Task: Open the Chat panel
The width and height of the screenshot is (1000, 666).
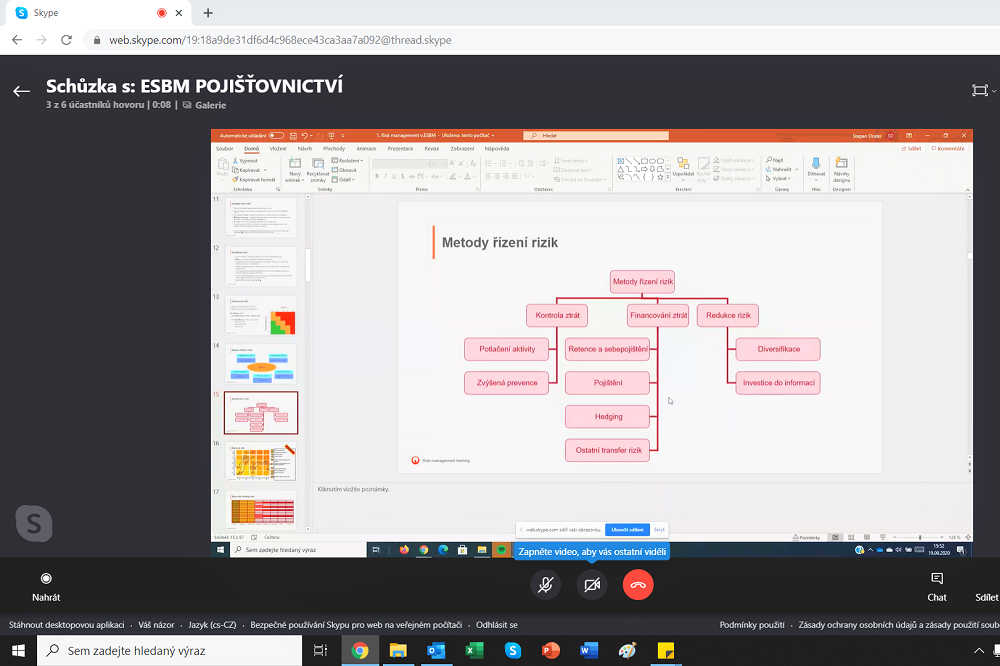Action: [936, 587]
